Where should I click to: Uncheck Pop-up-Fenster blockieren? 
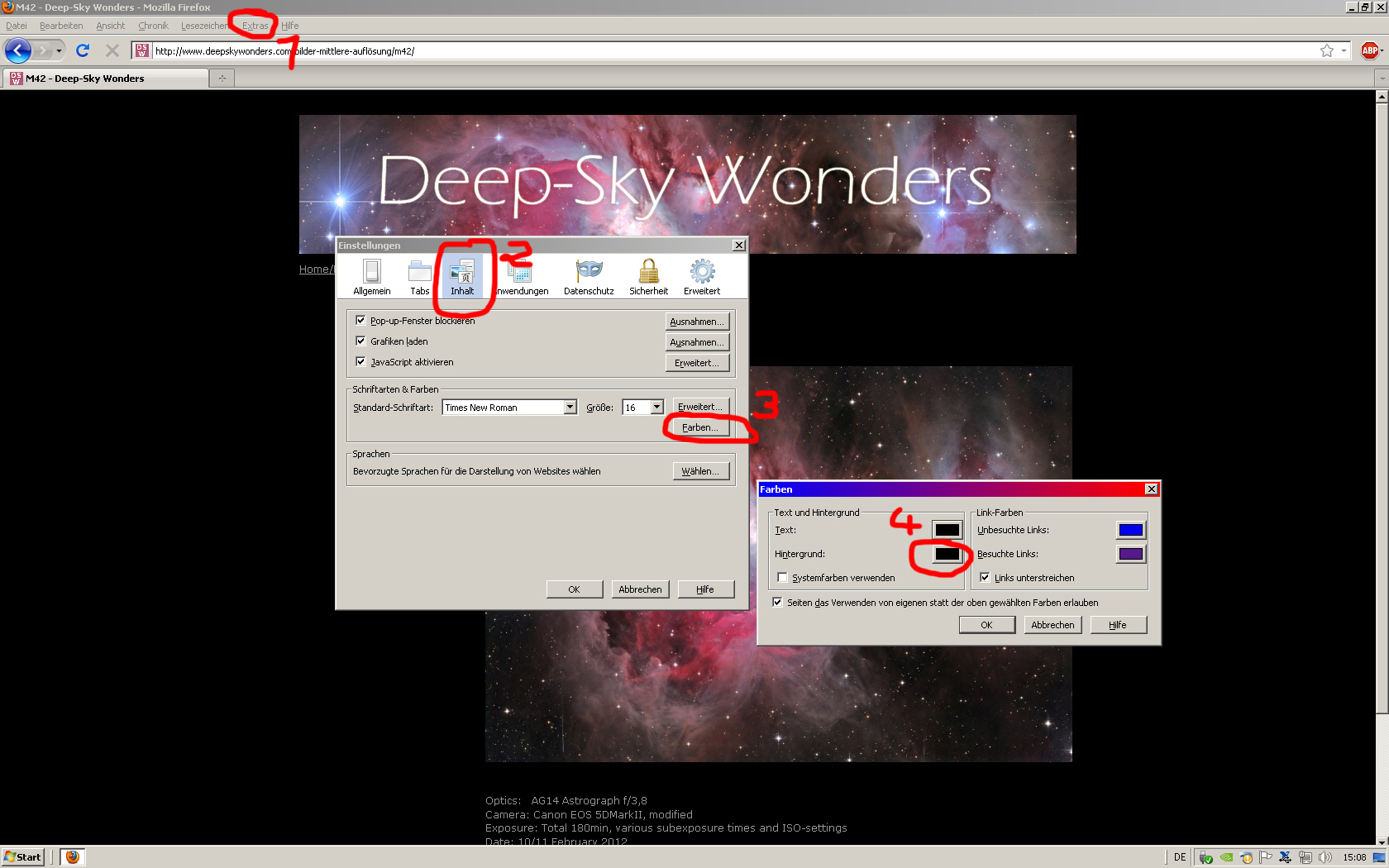(360, 321)
